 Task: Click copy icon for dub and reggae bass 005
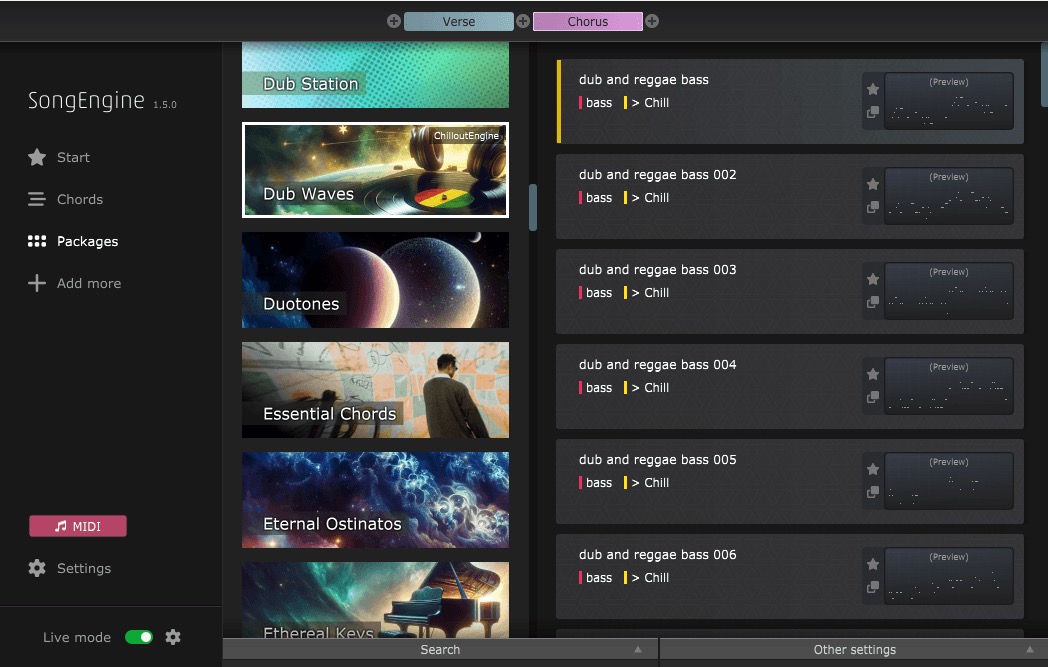pos(873,492)
